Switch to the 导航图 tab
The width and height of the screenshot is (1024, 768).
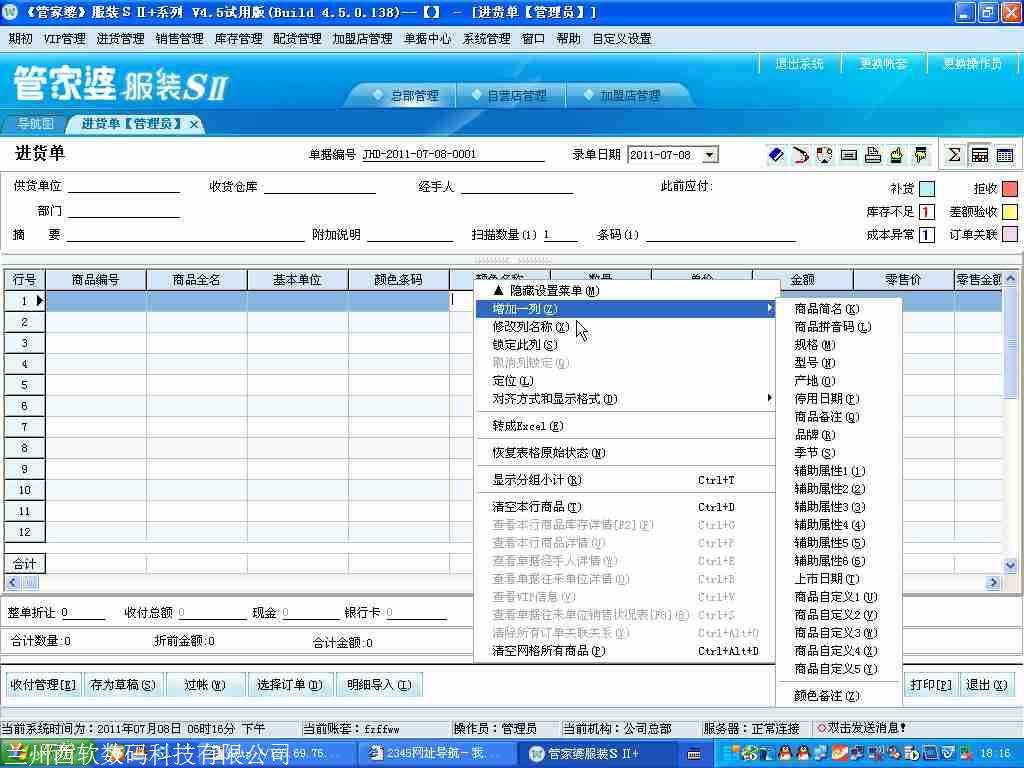tap(34, 123)
